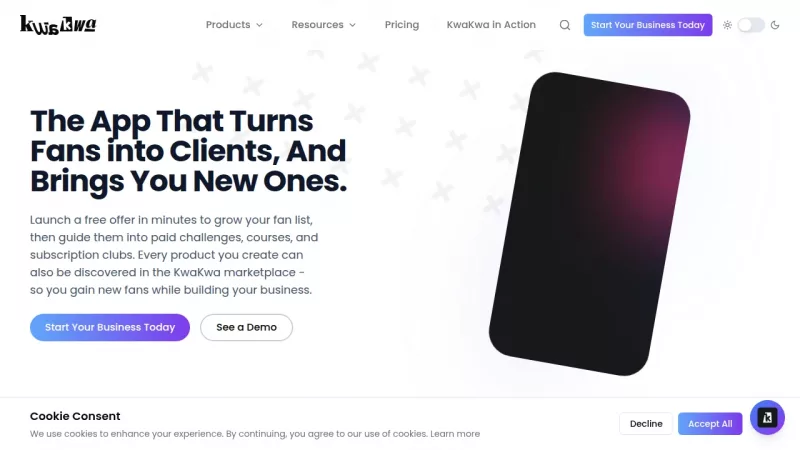Open the Learn more cookie link
Image resolution: width=800 pixels, height=450 pixels.
455,434
